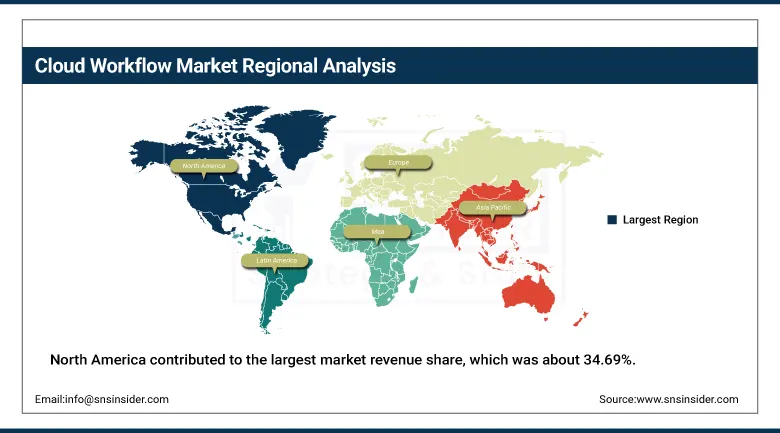Click the 'Cloud Workflow Market Regional Analysis' title
This screenshot has height=433, width=780.
215,66
